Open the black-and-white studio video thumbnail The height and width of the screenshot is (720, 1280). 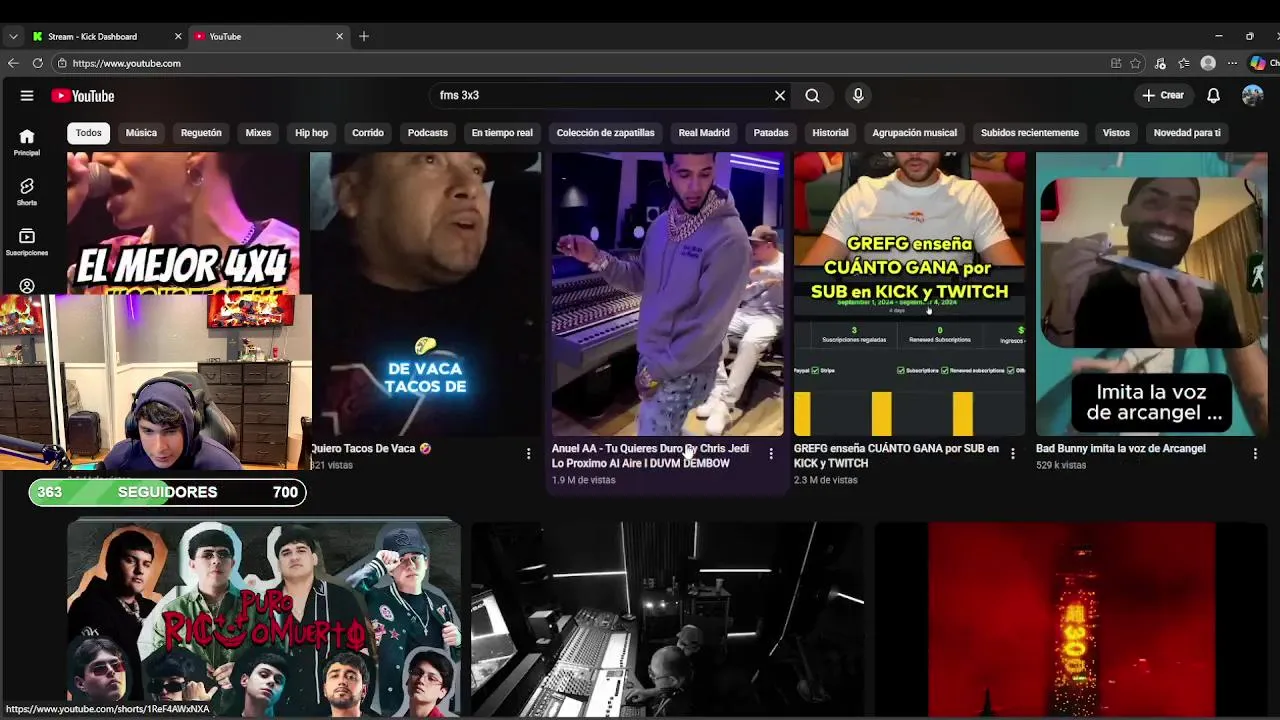point(667,619)
